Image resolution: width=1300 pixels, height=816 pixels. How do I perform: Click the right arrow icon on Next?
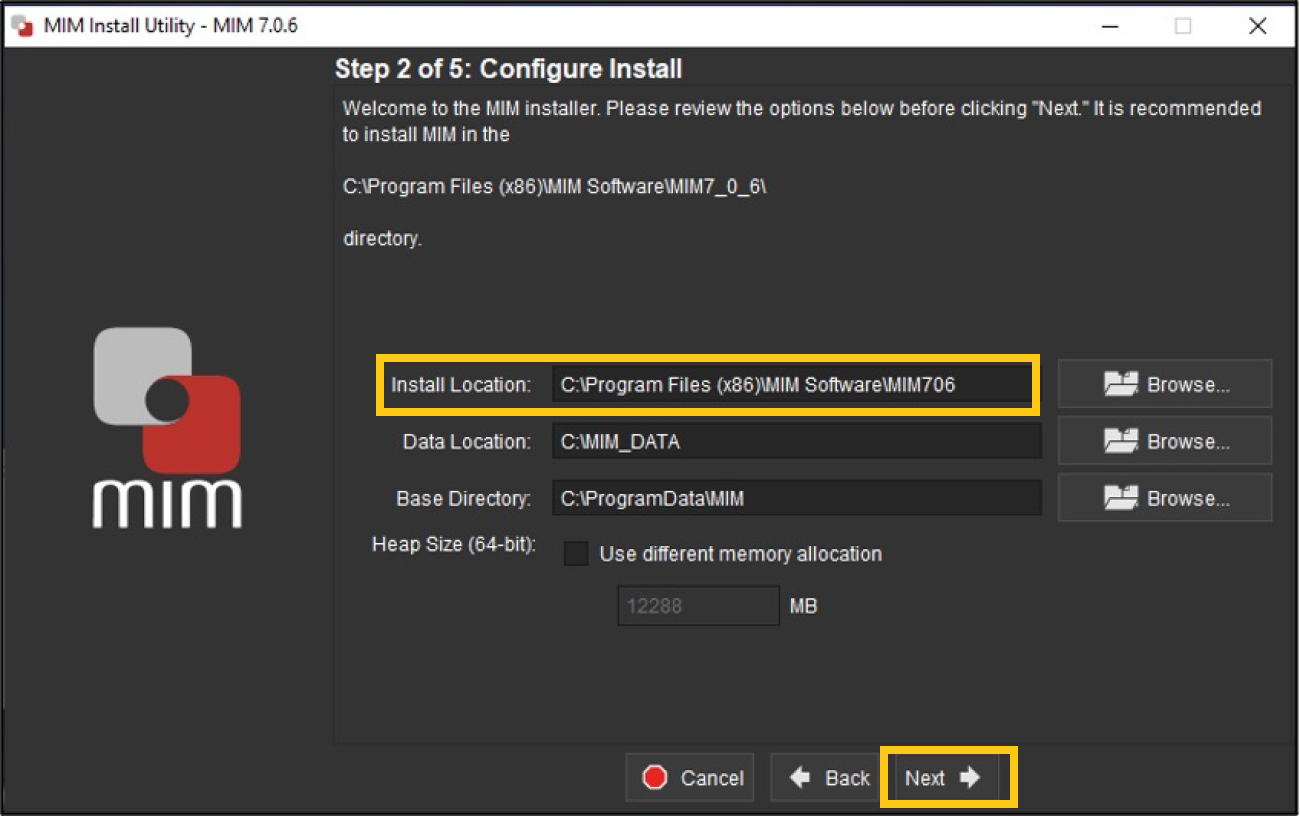pos(970,778)
